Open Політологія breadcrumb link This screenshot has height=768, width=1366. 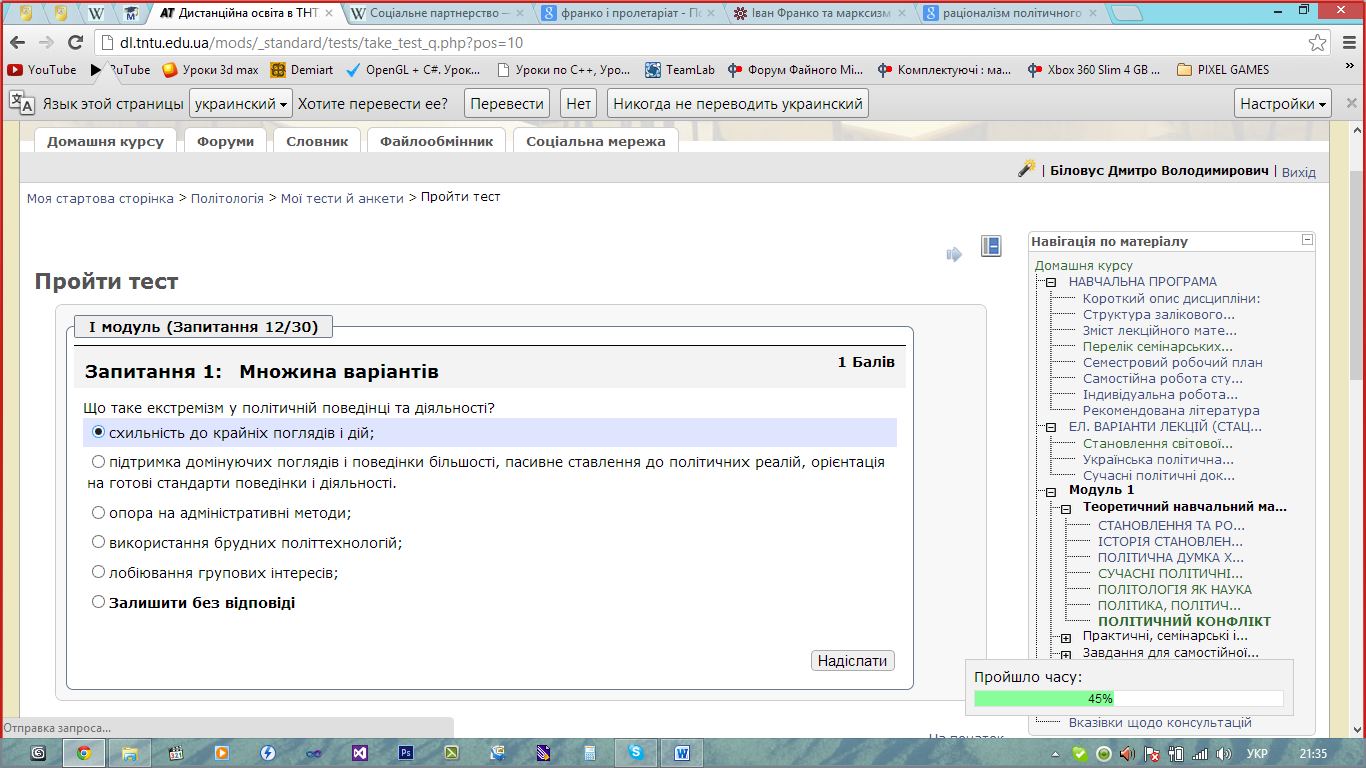click(227, 198)
